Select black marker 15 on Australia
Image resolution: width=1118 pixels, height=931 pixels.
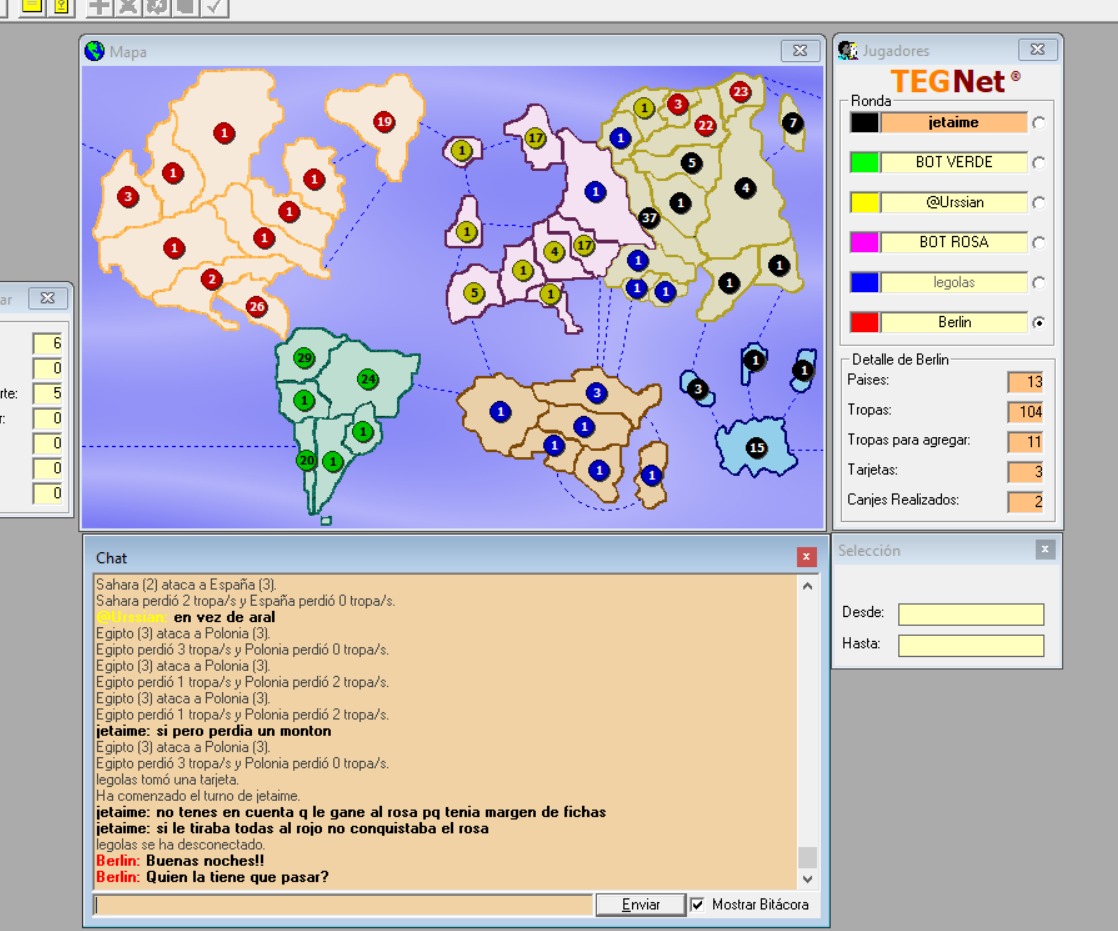click(757, 448)
